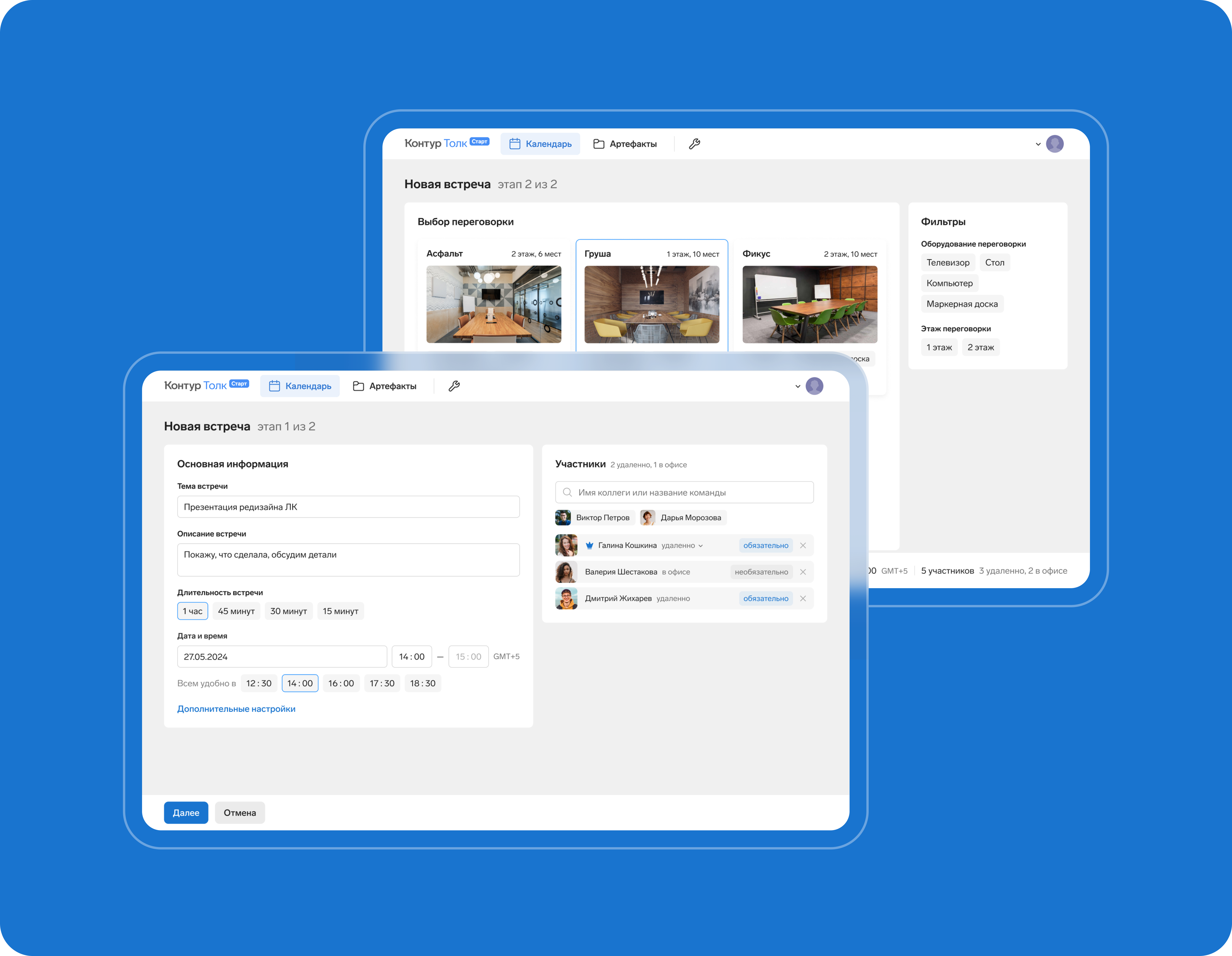Pick the suggested time 14:00
The height and width of the screenshot is (956, 1232).
[x=300, y=684]
